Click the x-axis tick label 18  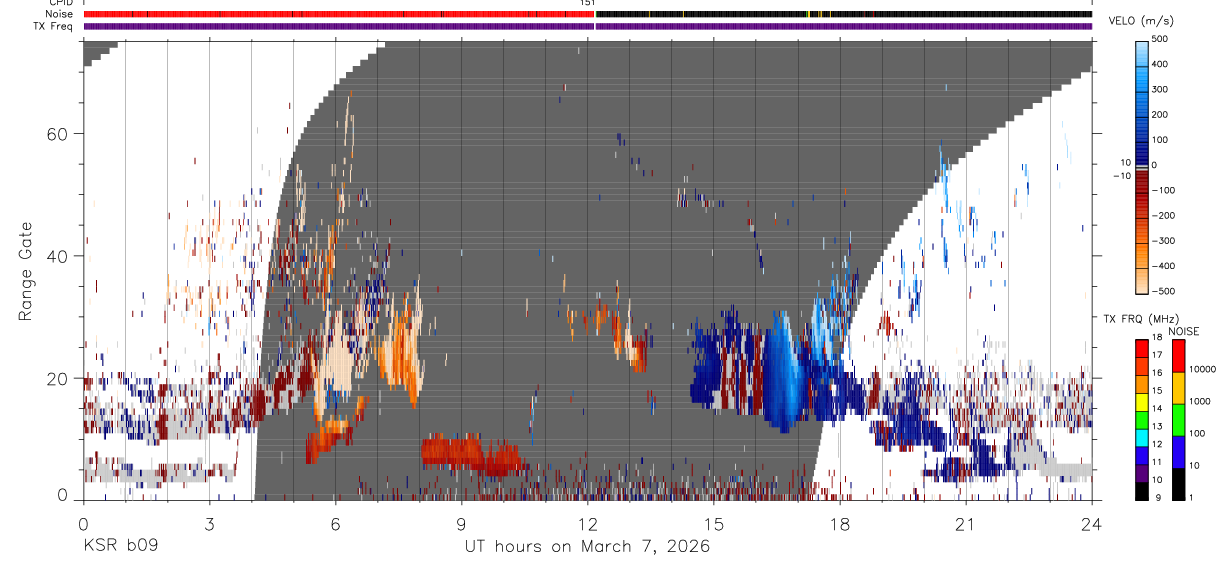pyautogui.click(x=839, y=524)
